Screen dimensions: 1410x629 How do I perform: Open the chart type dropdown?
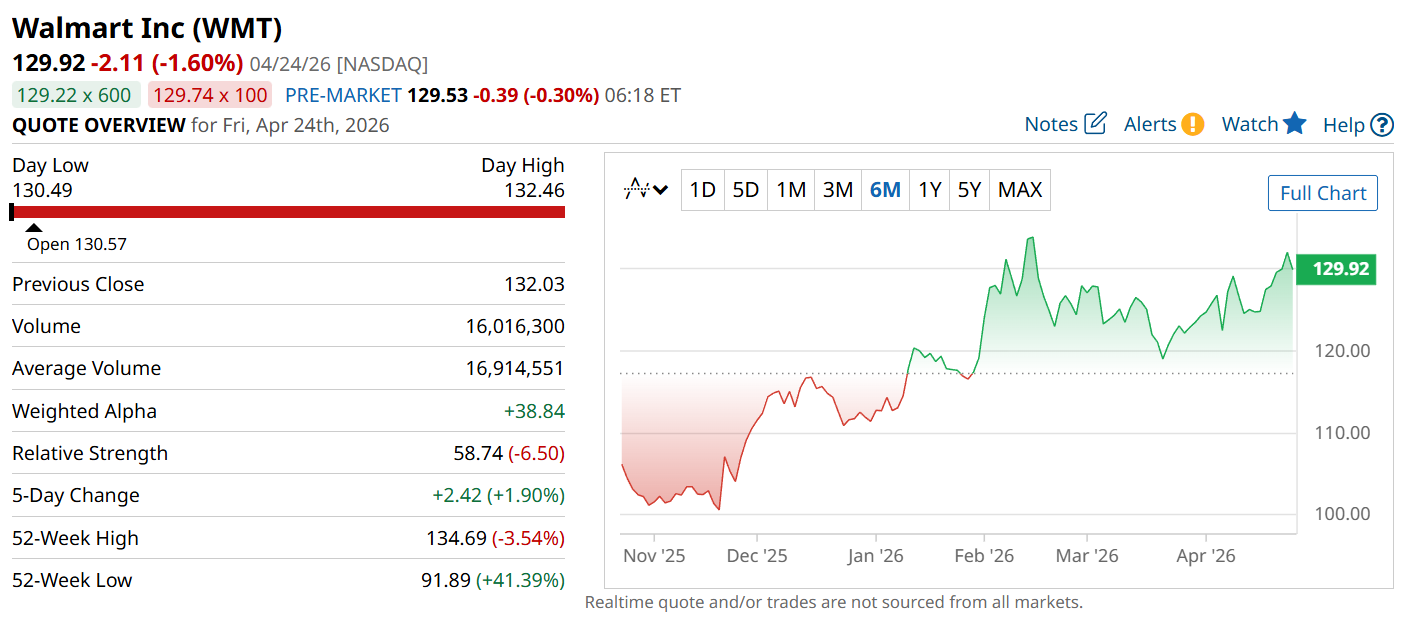pos(646,189)
